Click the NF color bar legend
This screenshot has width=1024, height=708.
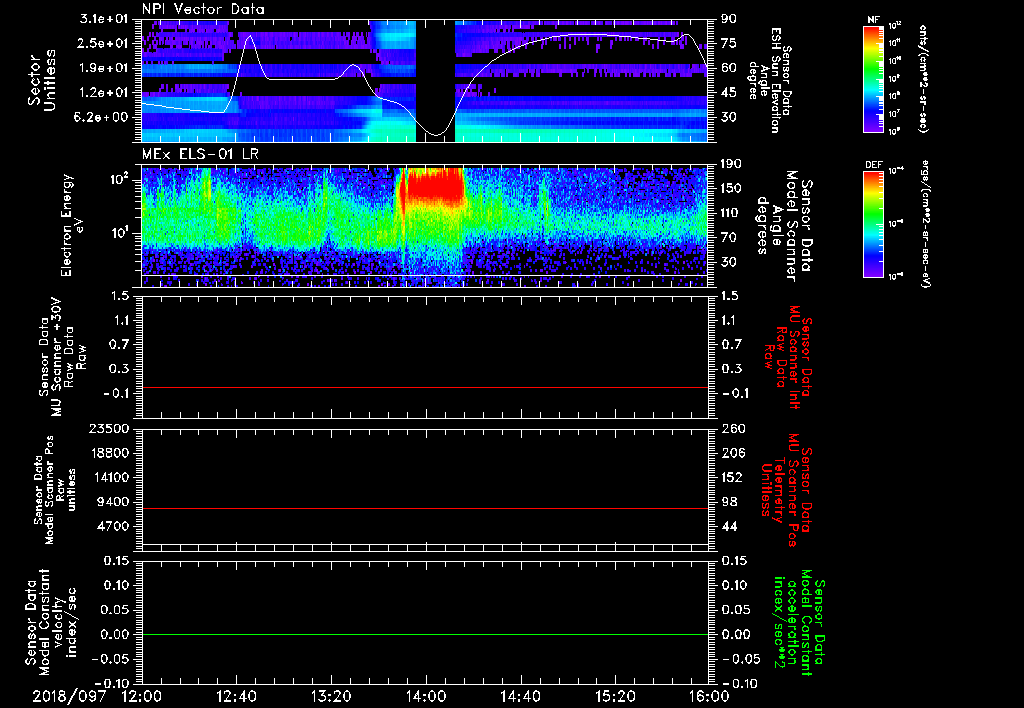pos(874,78)
